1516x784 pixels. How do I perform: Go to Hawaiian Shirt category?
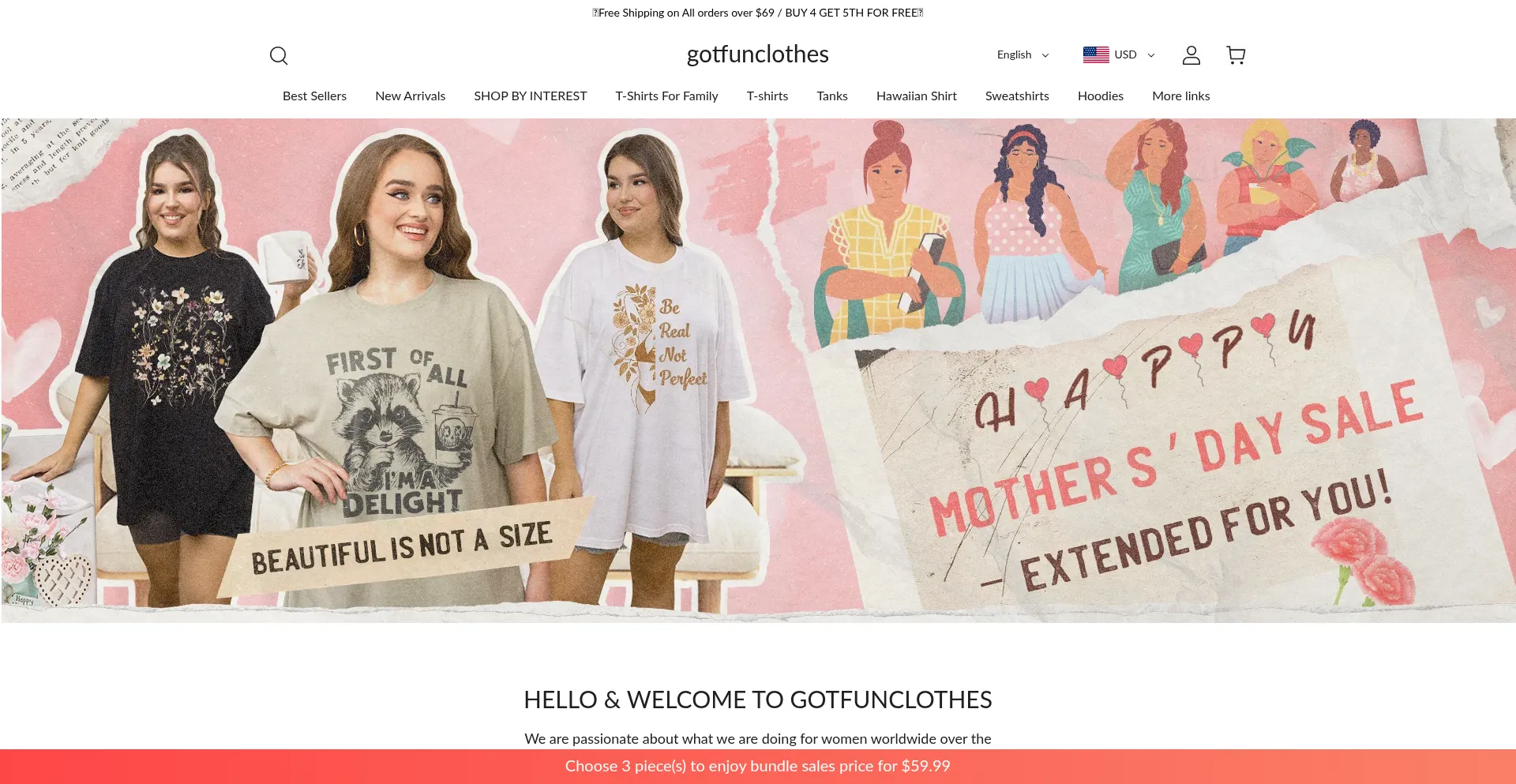[x=916, y=96]
